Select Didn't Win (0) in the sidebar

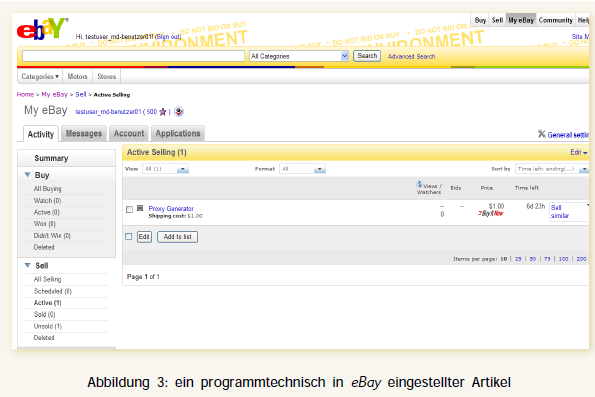pyautogui.click(x=52, y=236)
